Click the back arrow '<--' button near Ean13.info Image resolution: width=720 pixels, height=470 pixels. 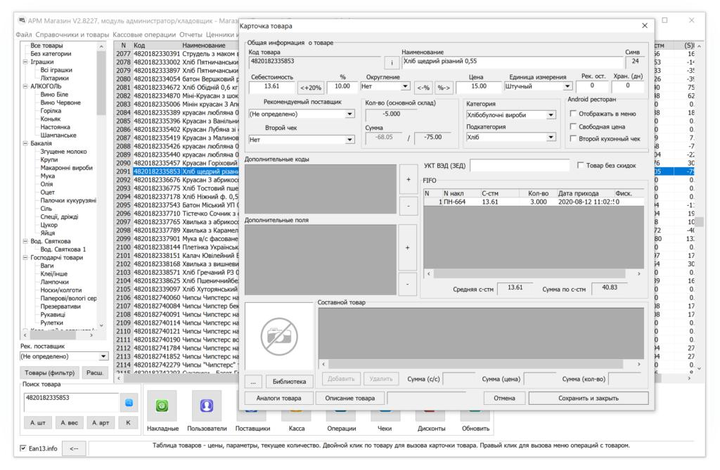pos(74,448)
